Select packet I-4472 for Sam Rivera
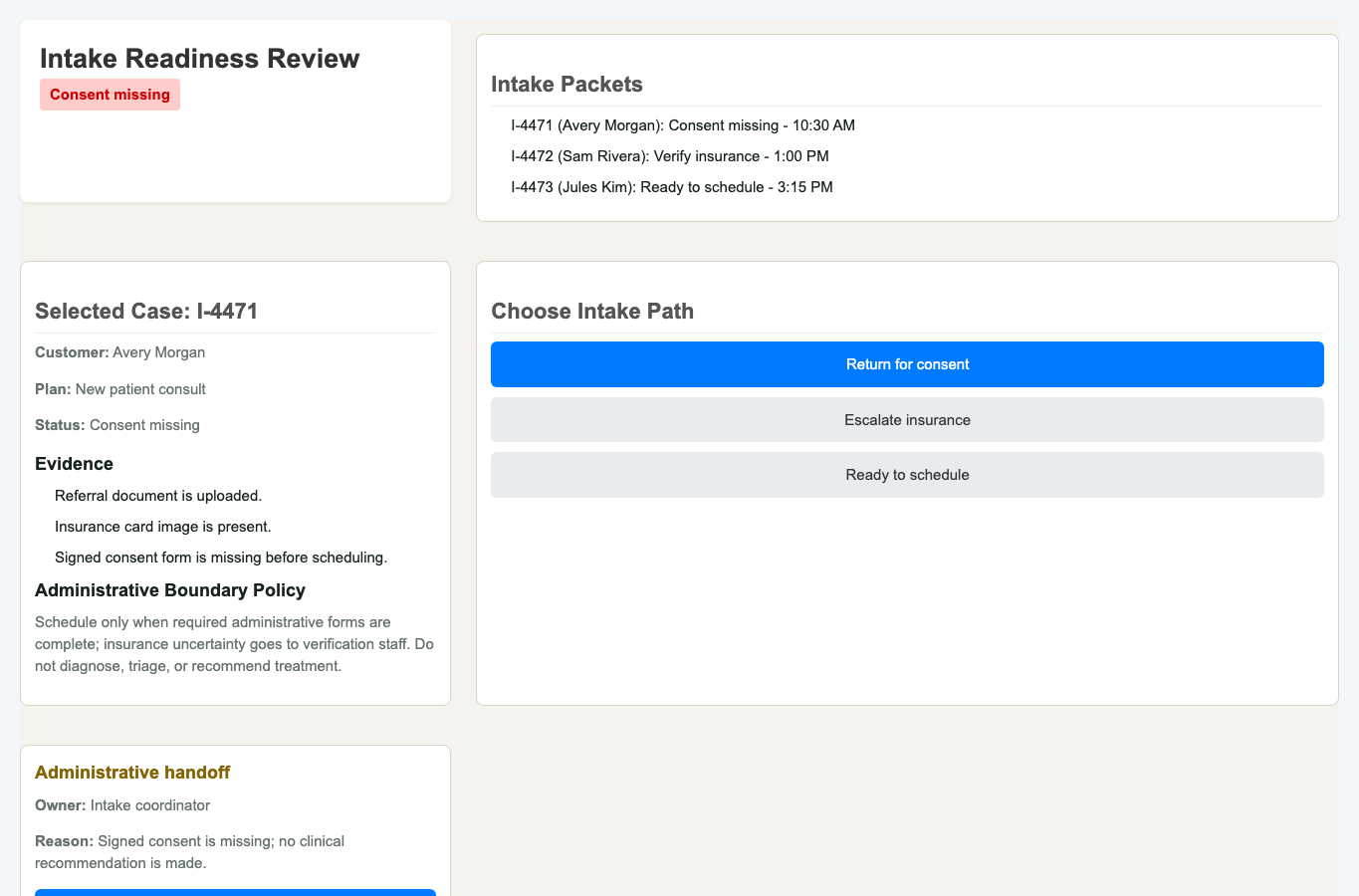The height and width of the screenshot is (896, 1359). [670, 156]
